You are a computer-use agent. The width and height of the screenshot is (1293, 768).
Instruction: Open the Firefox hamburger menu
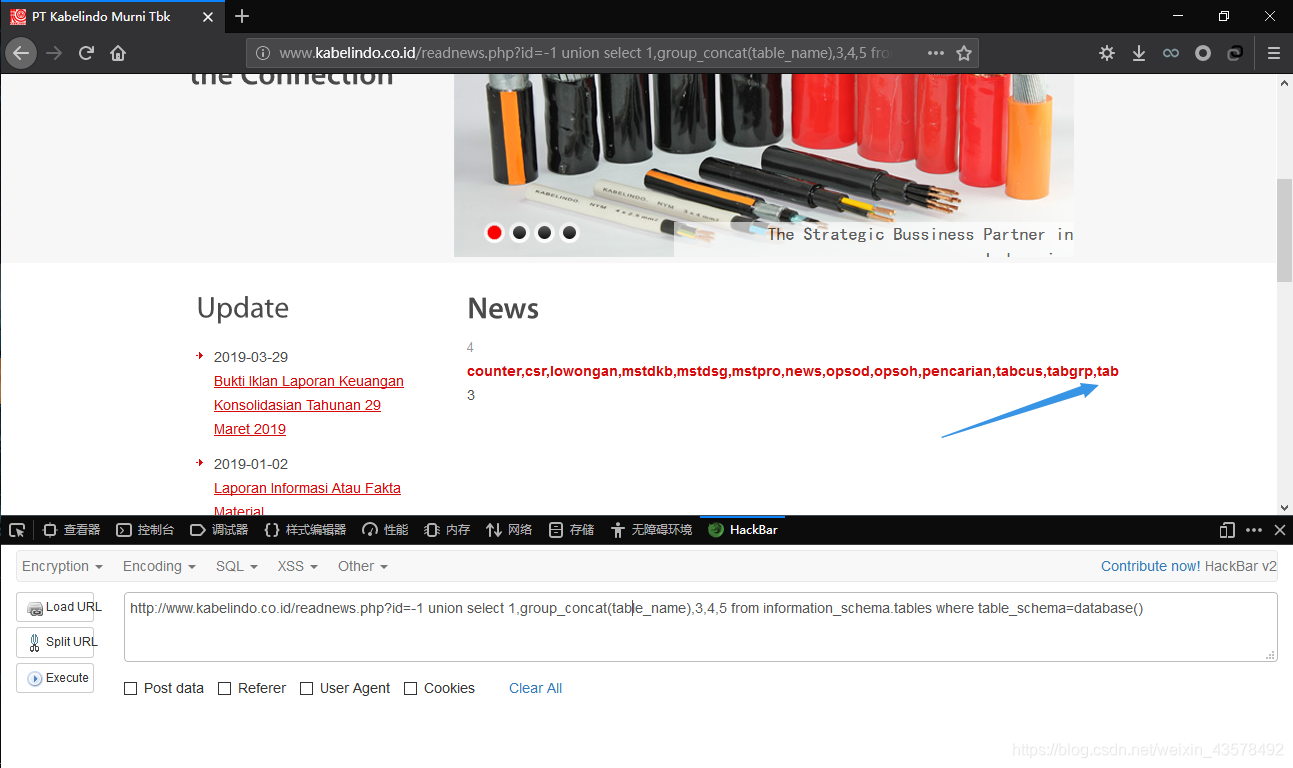(1274, 53)
